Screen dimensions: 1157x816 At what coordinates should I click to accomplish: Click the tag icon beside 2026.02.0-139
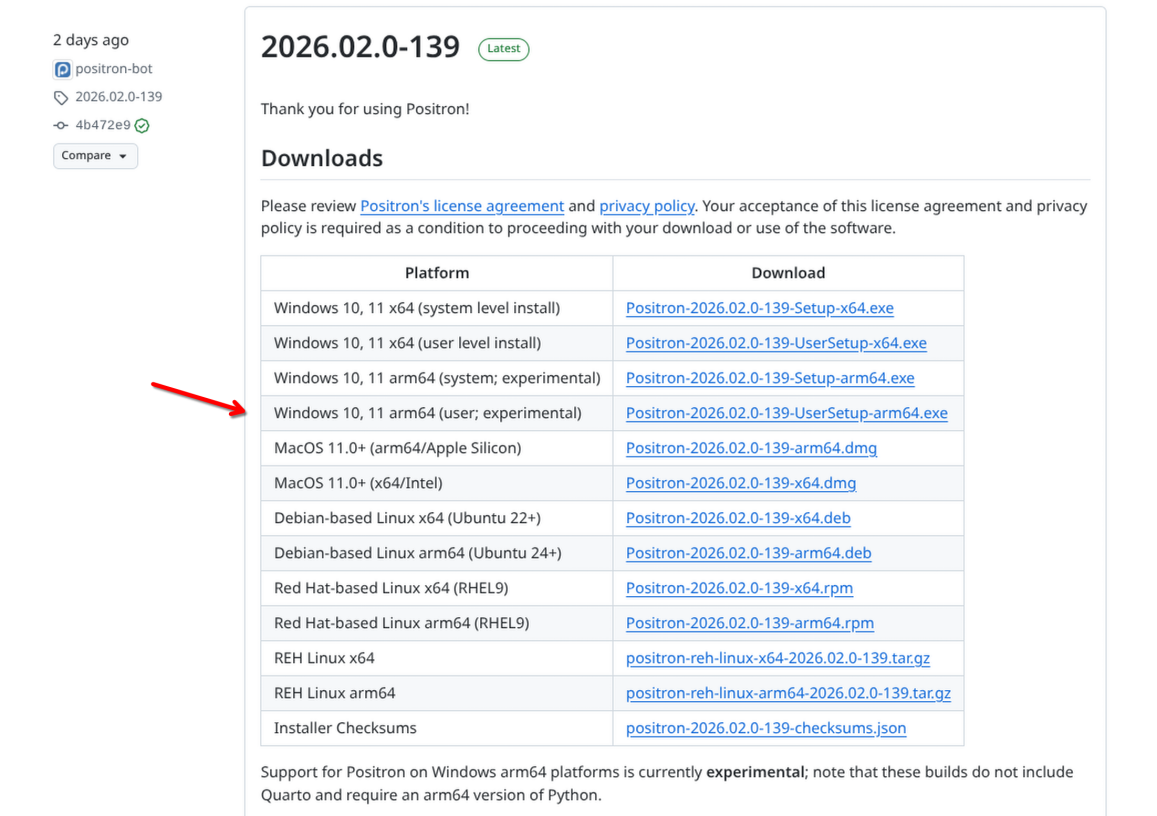(x=62, y=97)
